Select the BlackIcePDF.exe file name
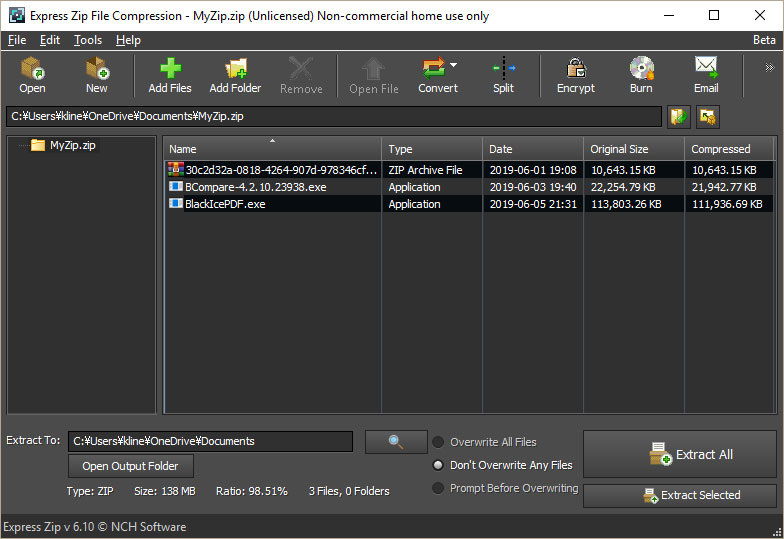Image resolution: width=784 pixels, height=539 pixels. click(x=225, y=204)
